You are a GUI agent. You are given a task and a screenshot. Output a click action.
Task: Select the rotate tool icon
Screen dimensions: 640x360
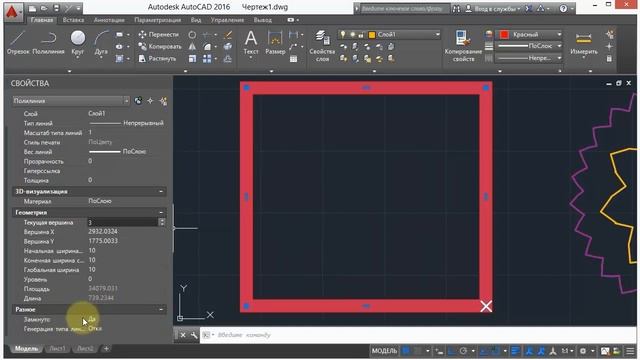tap(192, 35)
